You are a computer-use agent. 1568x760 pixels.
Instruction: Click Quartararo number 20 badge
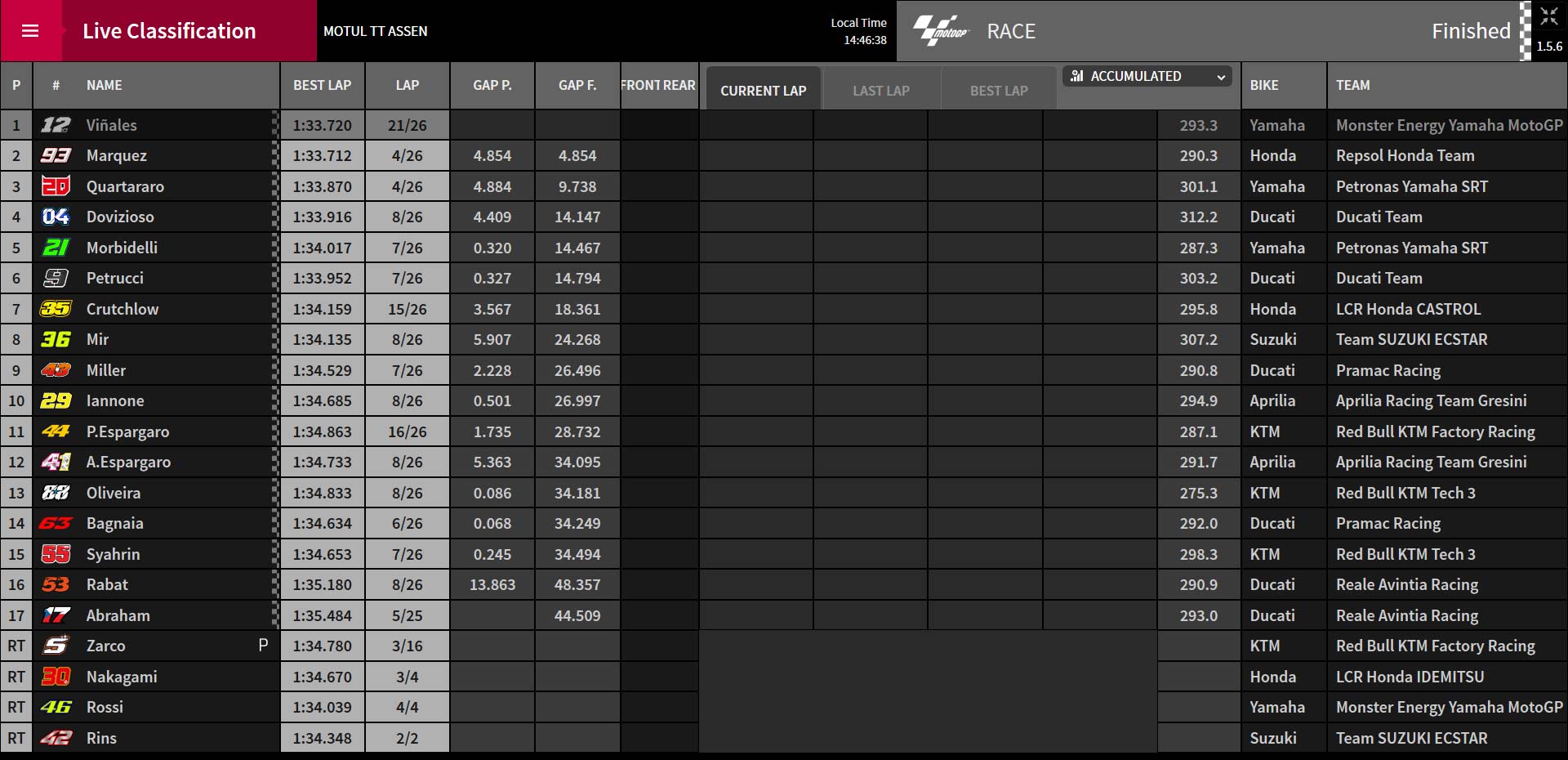(x=56, y=186)
